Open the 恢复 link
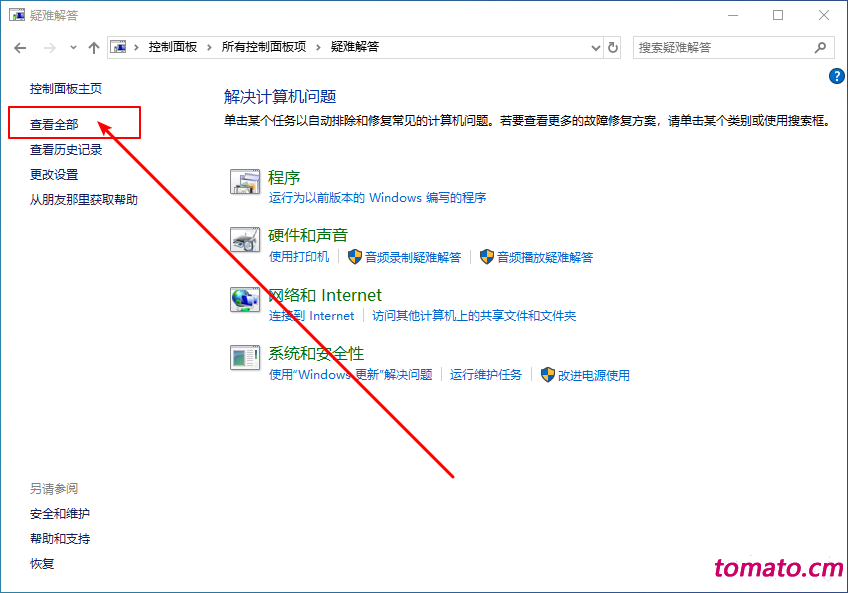This screenshot has height=593, width=848. (x=42, y=564)
